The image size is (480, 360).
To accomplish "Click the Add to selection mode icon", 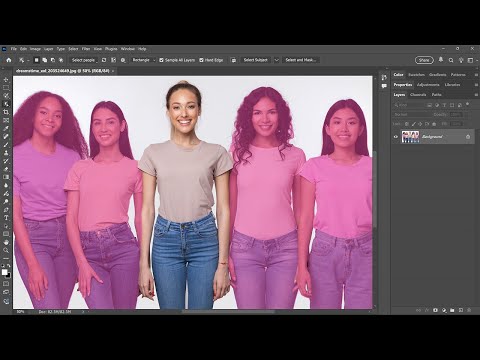I will [45, 60].
